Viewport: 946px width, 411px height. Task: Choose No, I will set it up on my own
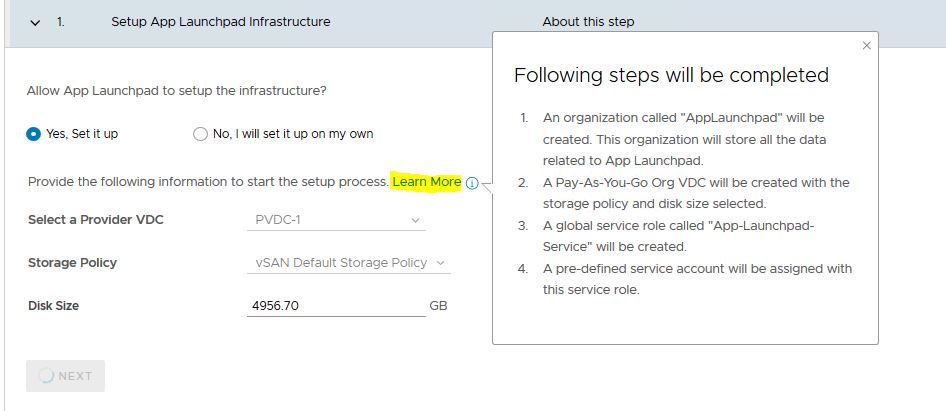(x=200, y=134)
